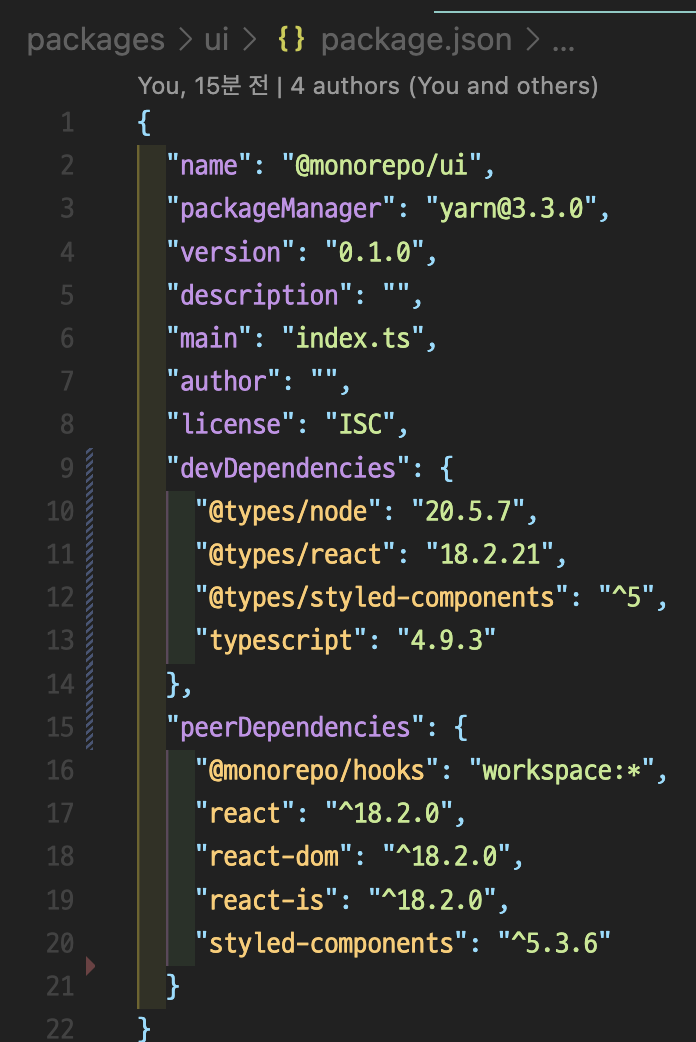This screenshot has width=696, height=1042.
Task: Select the "yarn@3.3.0" value
Action: pyautogui.click(x=511, y=209)
